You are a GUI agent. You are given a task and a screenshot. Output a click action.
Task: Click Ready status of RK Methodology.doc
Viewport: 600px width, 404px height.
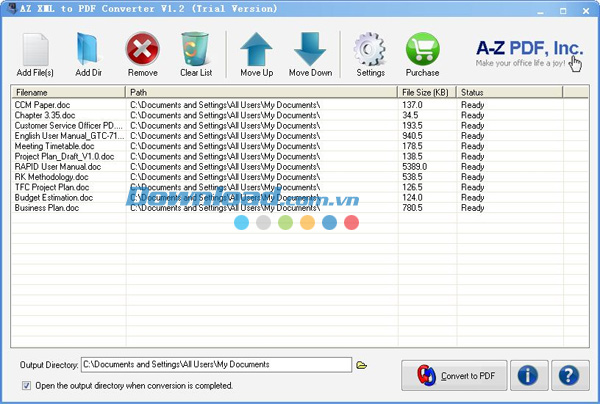point(473,177)
